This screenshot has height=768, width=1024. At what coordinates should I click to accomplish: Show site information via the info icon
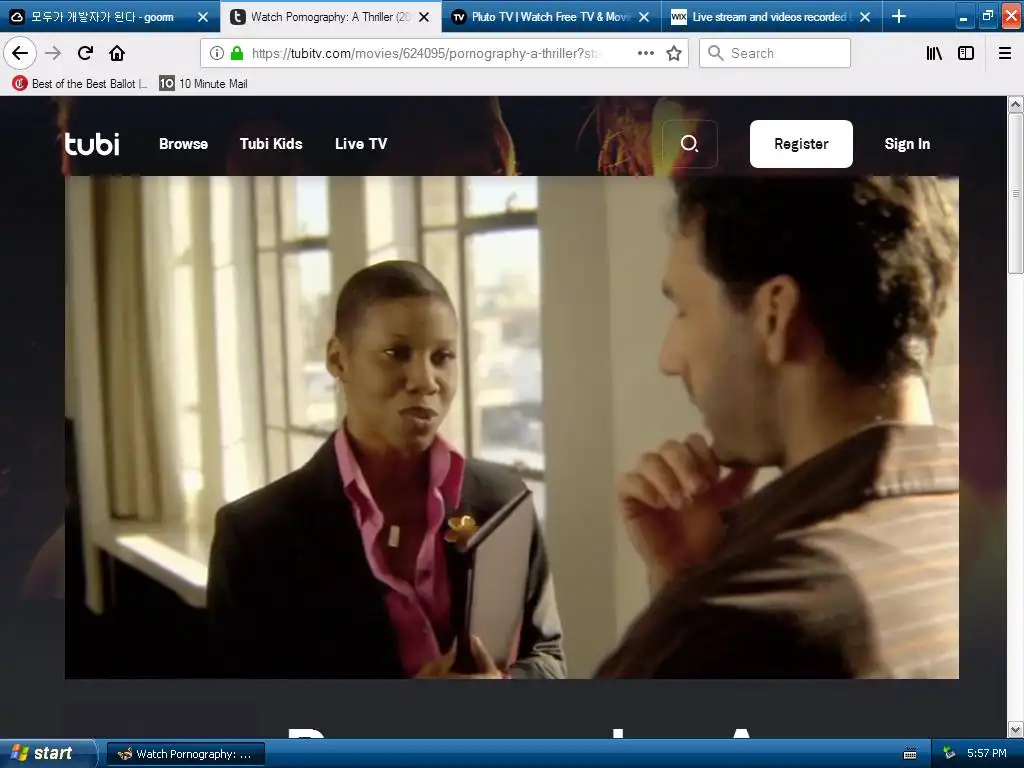click(x=216, y=53)
